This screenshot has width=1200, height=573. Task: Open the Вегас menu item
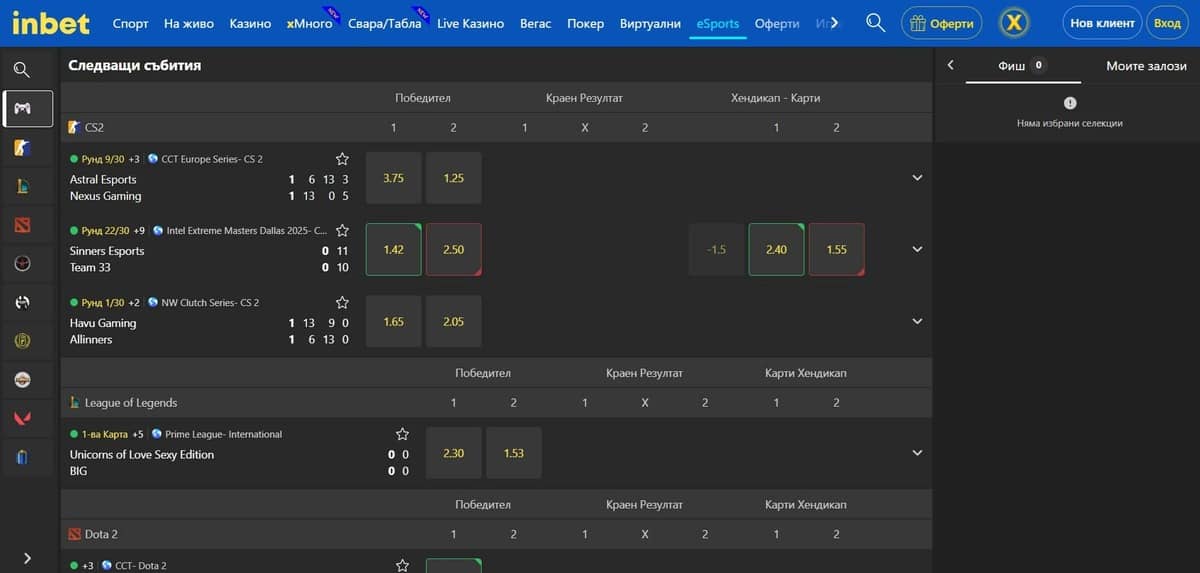coord(536,23)
